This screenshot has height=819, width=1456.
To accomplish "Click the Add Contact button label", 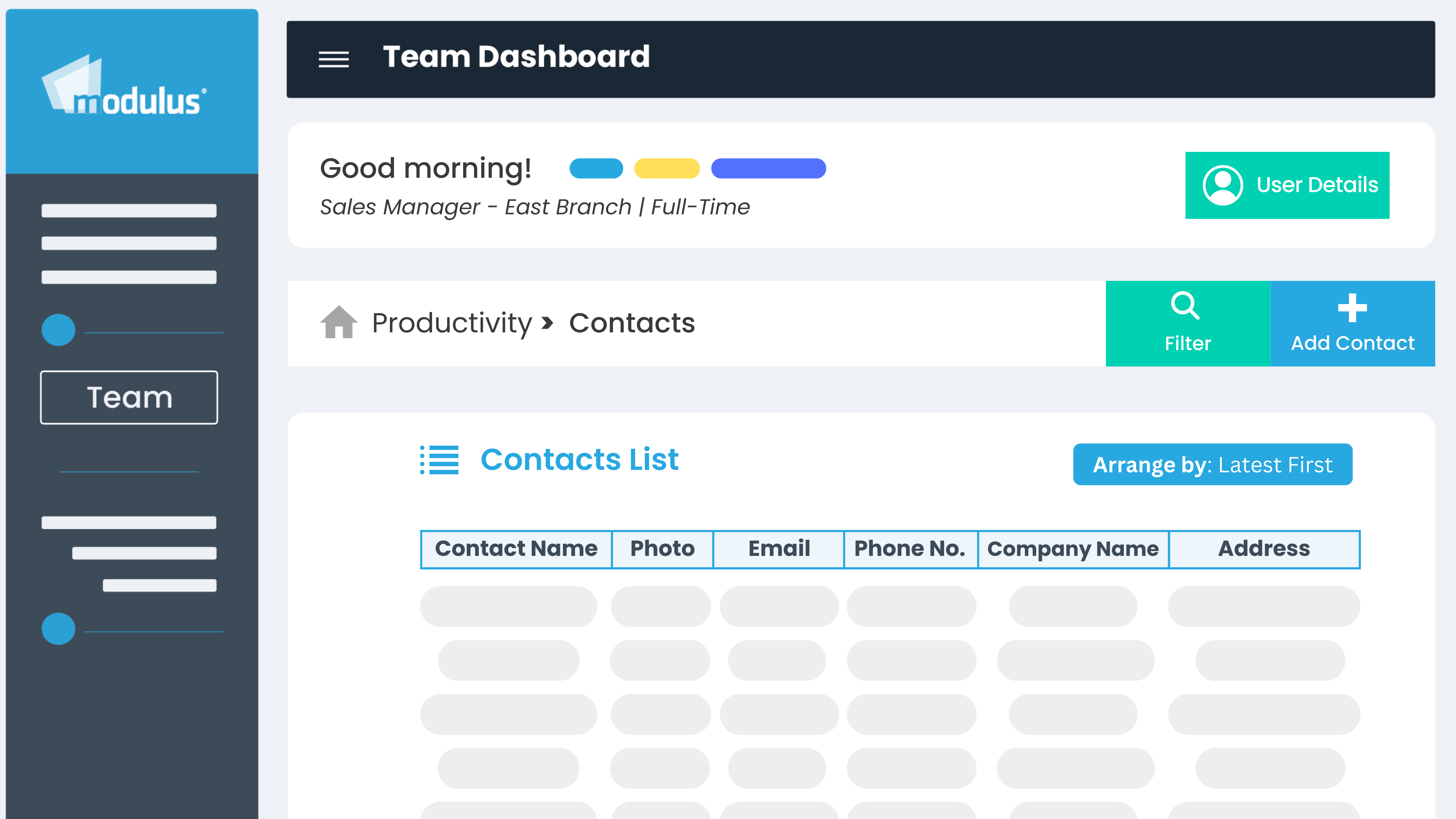I will coord(1352,343).
